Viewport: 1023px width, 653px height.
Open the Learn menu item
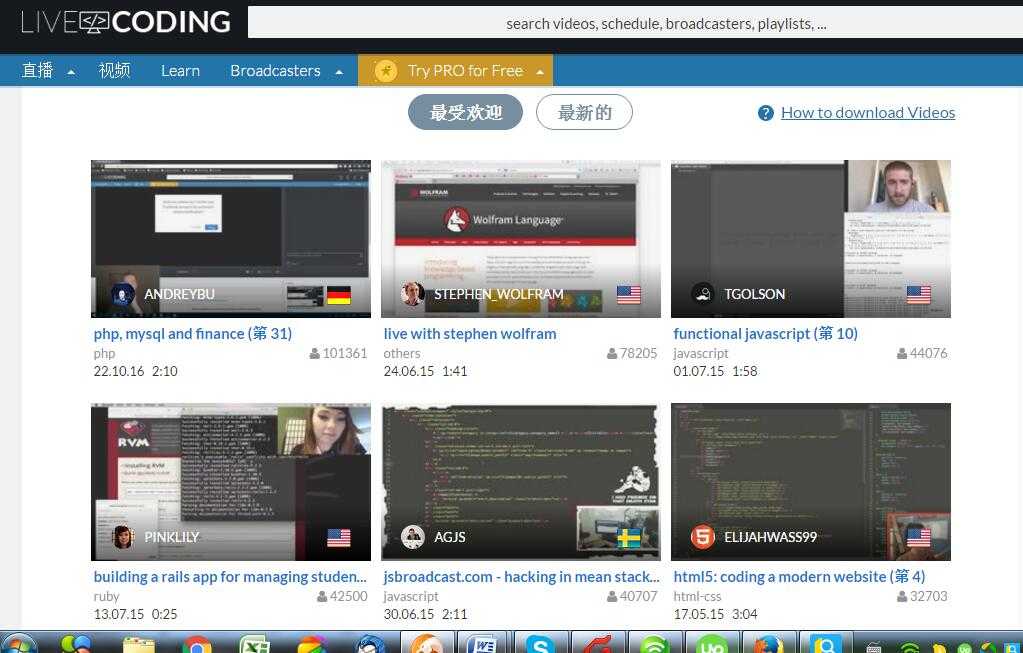(181, 70)
